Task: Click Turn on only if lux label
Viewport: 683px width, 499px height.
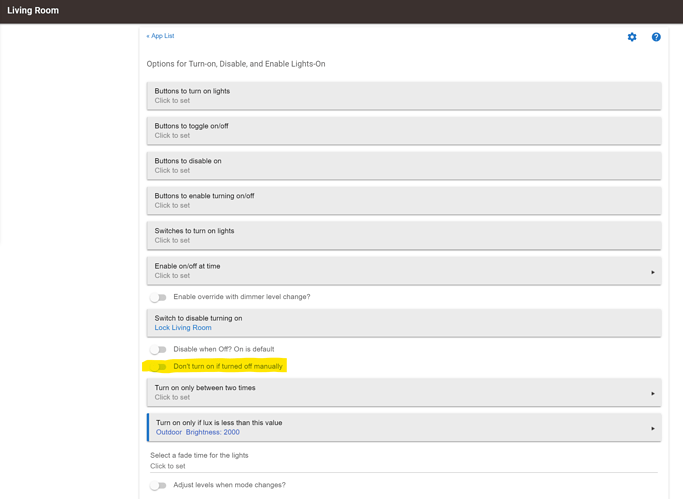Action: click(x=219, y=422)
